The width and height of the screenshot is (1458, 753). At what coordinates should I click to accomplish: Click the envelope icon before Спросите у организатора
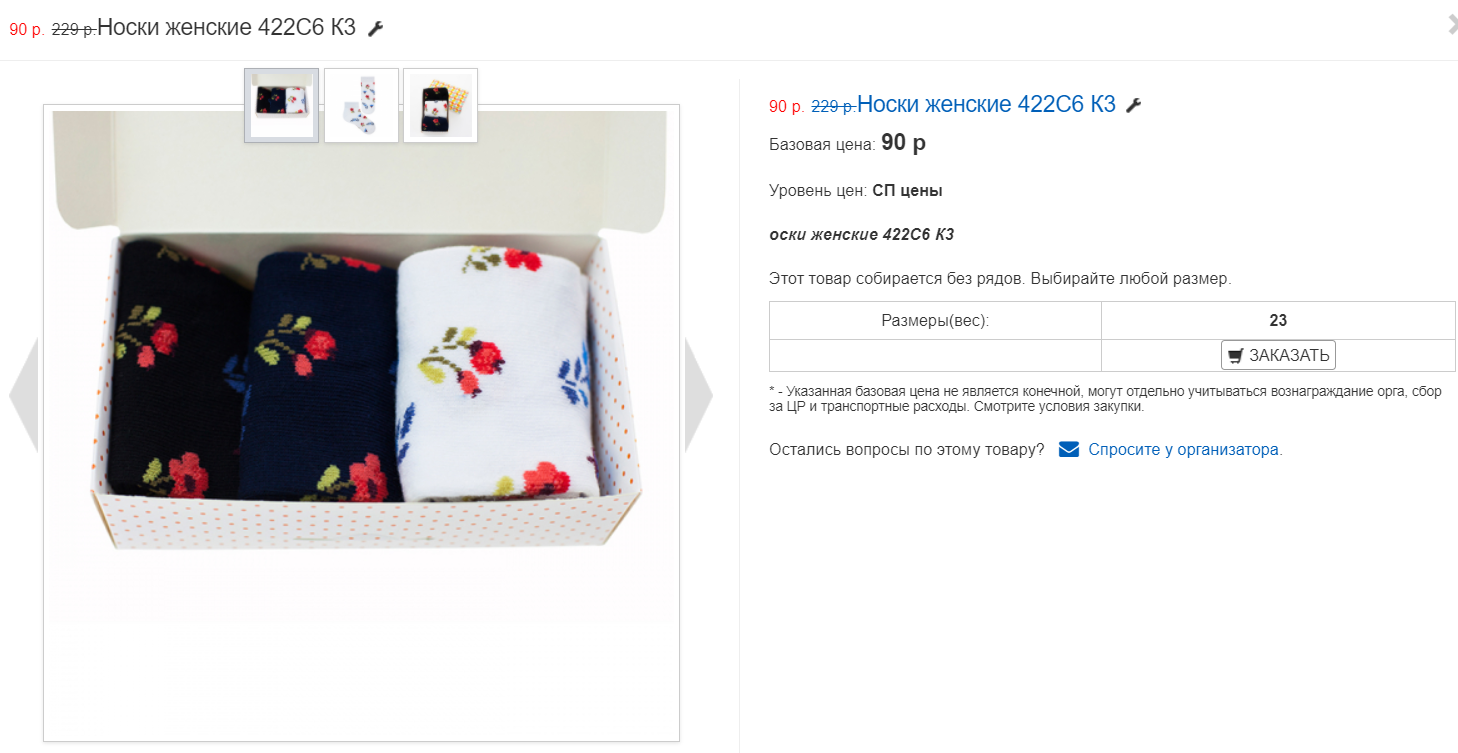pos(1068,450)
